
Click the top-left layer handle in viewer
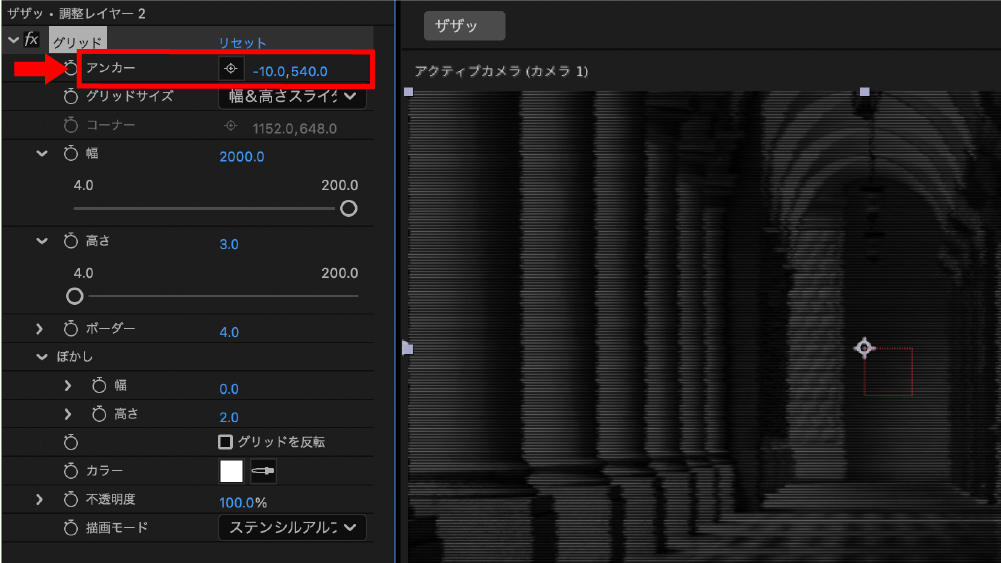(409, 92)
